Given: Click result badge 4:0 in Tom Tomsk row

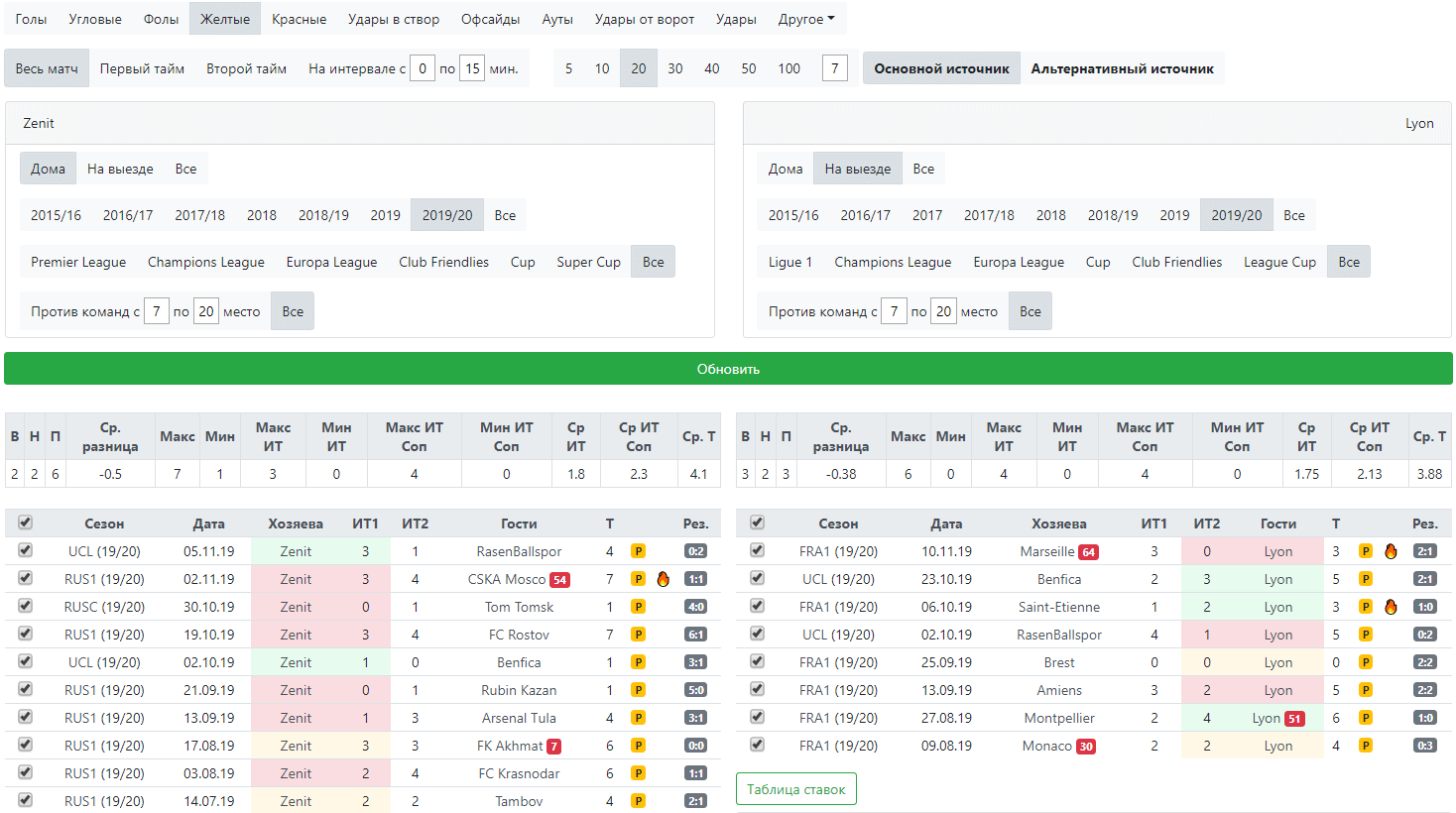Looking at the screenshot, I should coord(695,607).
